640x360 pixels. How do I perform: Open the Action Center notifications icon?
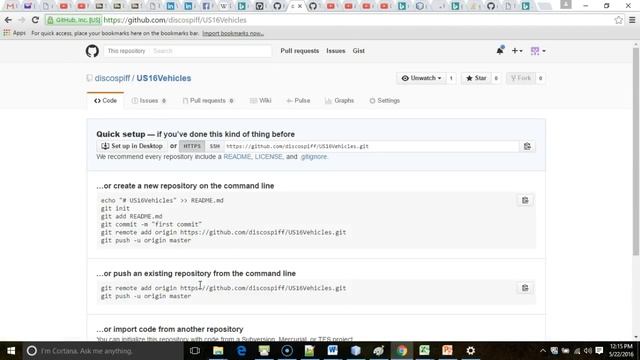(599, 351)
